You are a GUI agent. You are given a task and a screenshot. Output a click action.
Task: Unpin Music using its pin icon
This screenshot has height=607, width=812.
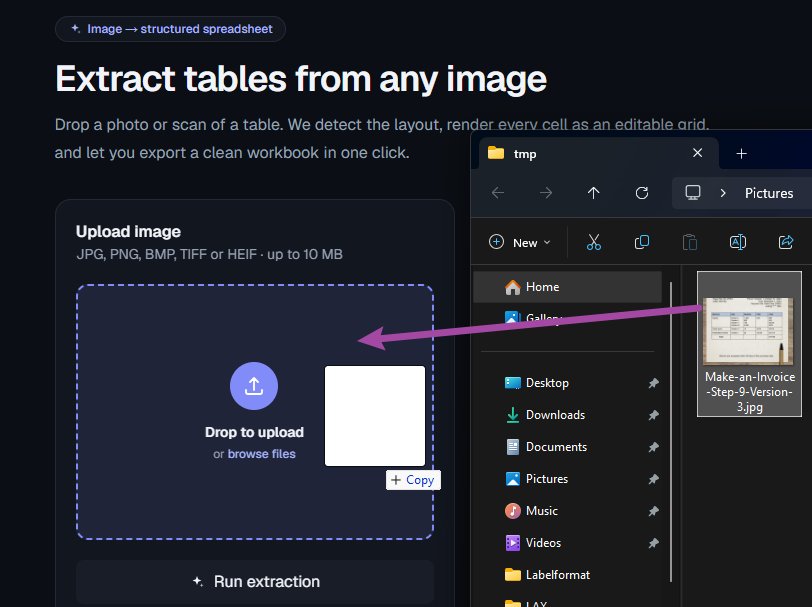[x=654, y=512]
